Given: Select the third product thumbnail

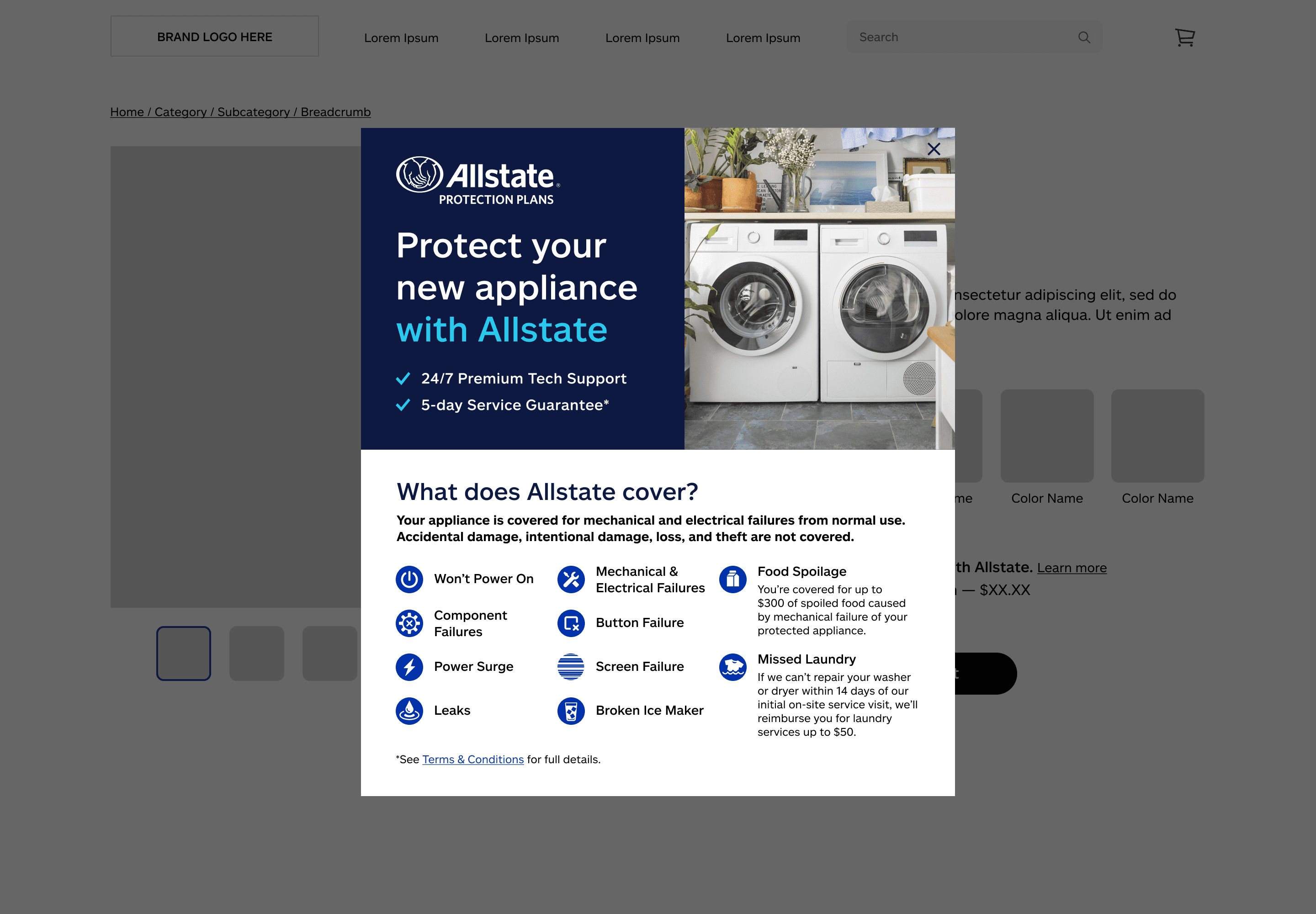Looking at the screenshot, I should click(330, 654).
